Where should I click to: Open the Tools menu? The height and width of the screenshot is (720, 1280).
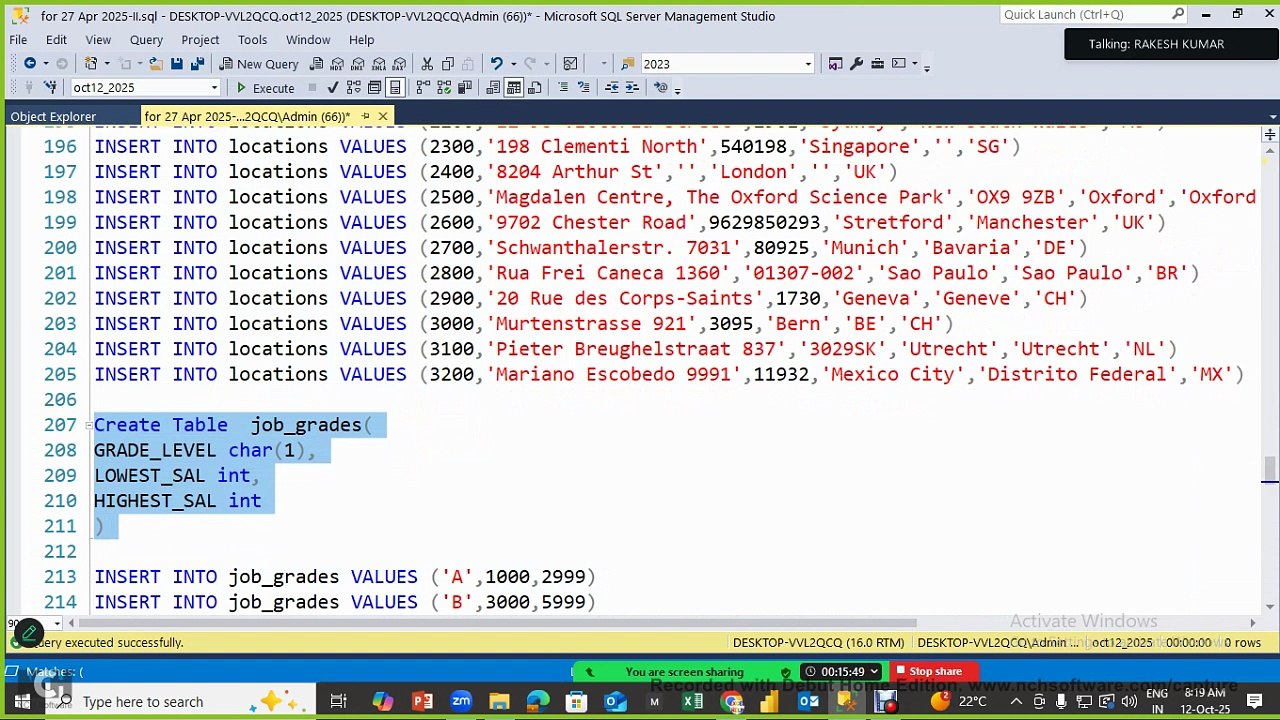click(252, 39)
